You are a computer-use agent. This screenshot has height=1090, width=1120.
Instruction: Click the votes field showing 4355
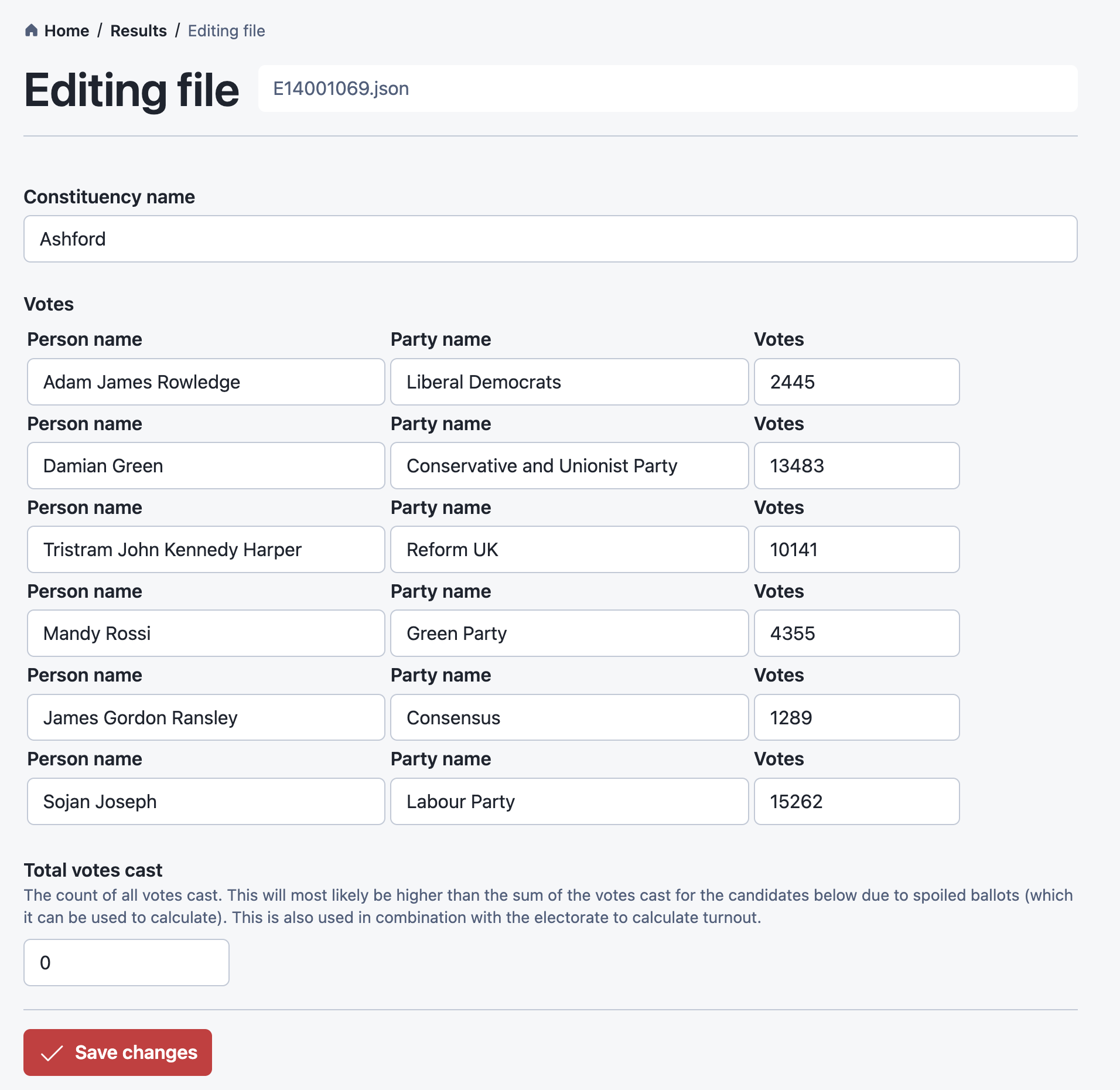[x=857, y=633]
